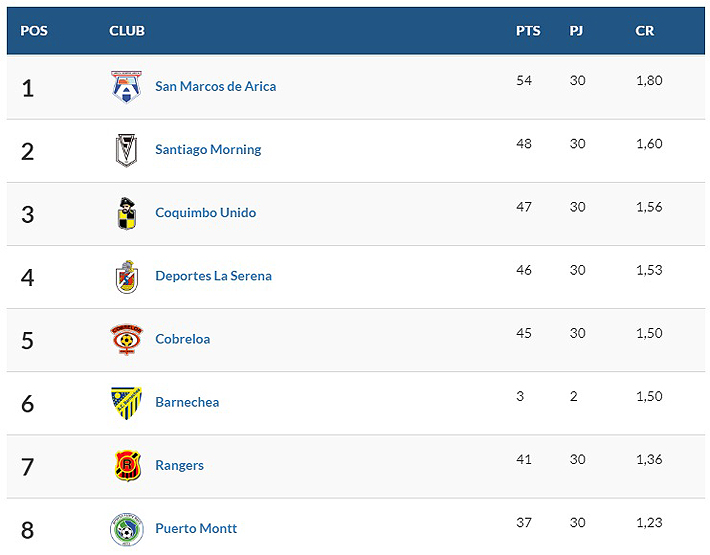The image size is (710, 555).
Task: Click the CR column header
Action: click(x=645, y=31)
